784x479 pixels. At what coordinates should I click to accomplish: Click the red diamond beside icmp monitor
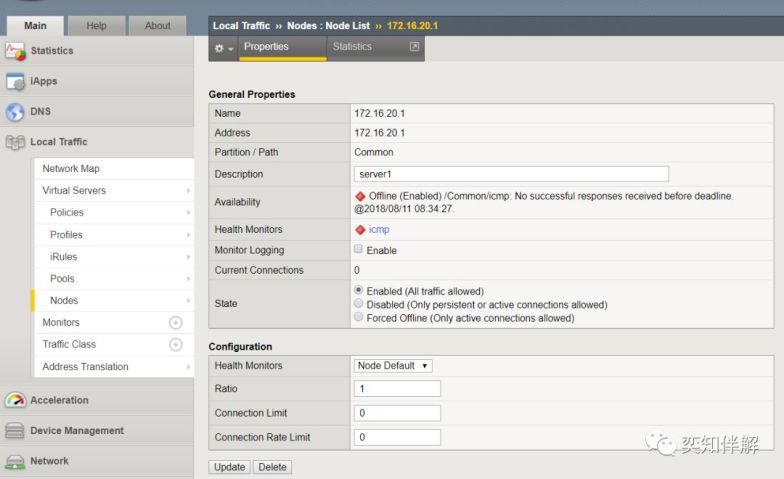tap(360, 230)
